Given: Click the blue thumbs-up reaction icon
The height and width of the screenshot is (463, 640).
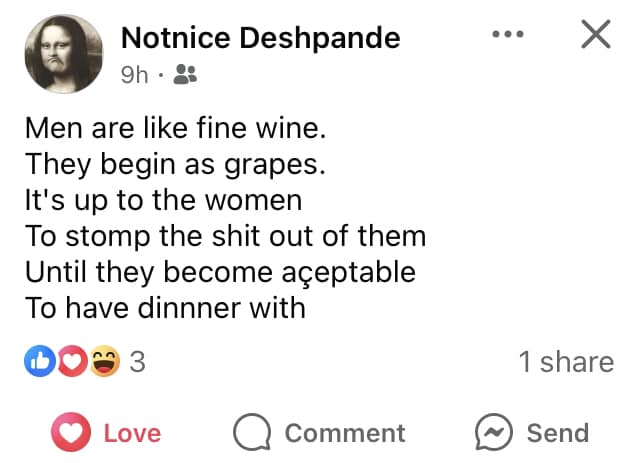Looking at the screenshot, I should pyautogui.click(x=40, y=361).
